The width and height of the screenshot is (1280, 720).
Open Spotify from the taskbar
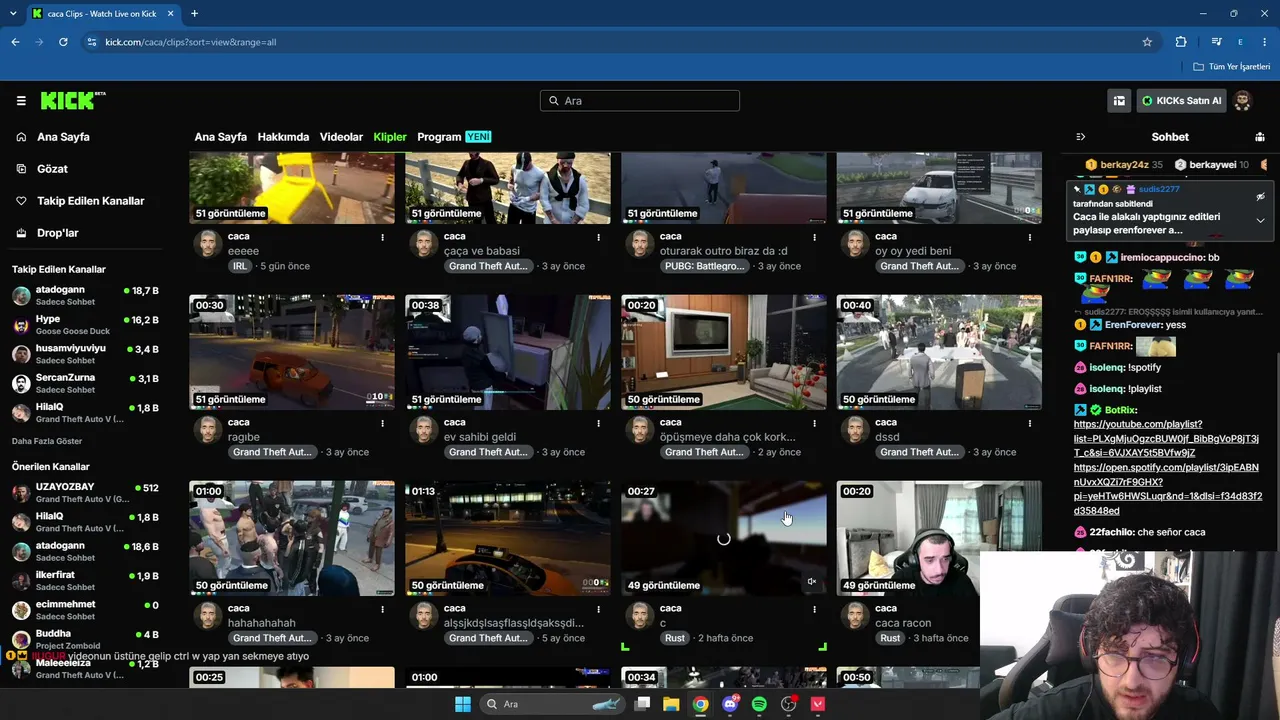pyautogui.click(x=759, y=704)
